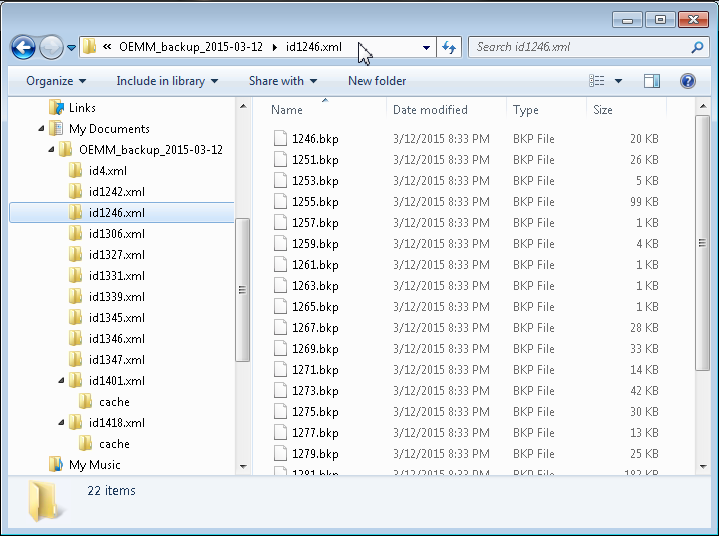
Task: Click the magnifier search icon
Action: click(697, 47)
